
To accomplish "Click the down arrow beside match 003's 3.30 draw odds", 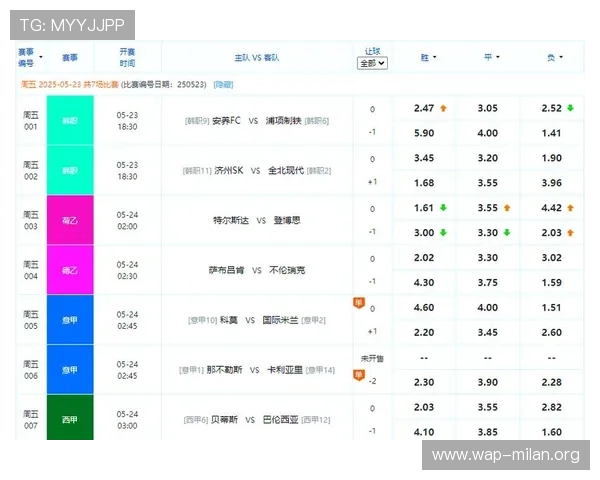I will coord(507,233).
